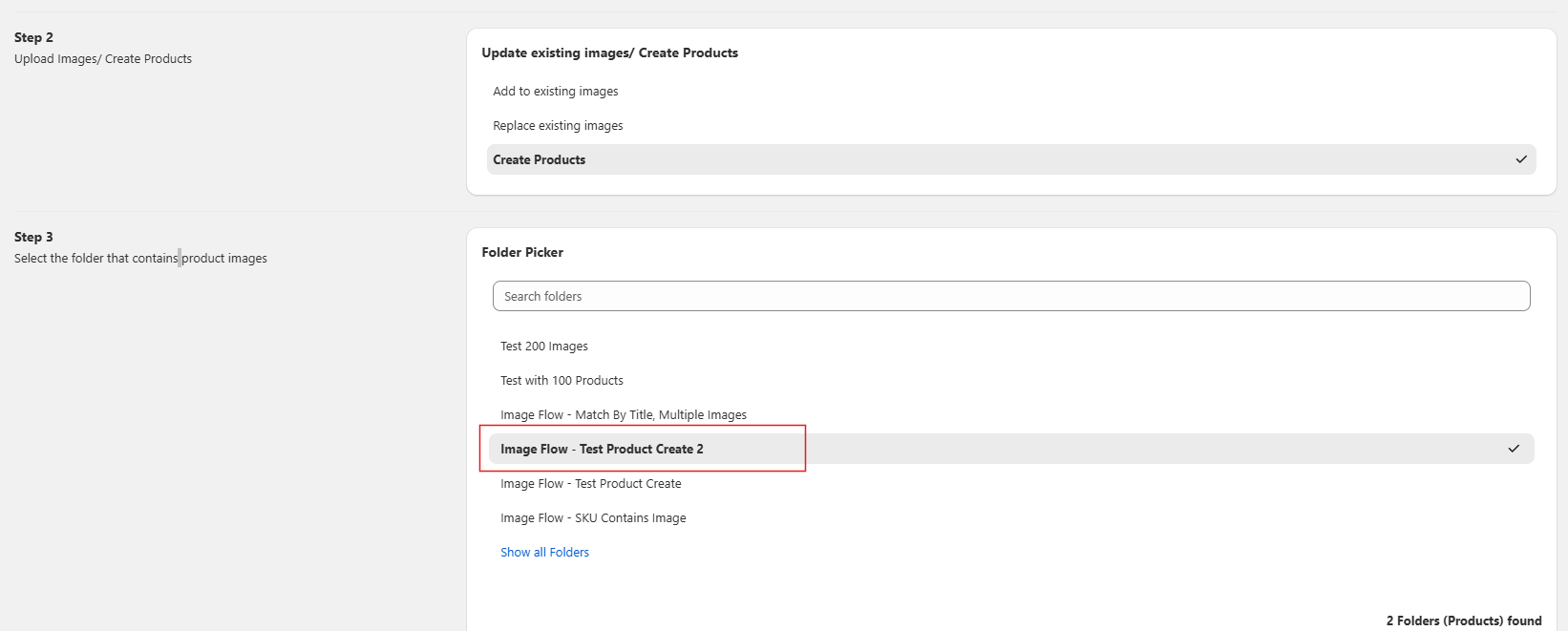Open the Show all Folders link
The image size is (1568, 631).
[x=544, y=553]
